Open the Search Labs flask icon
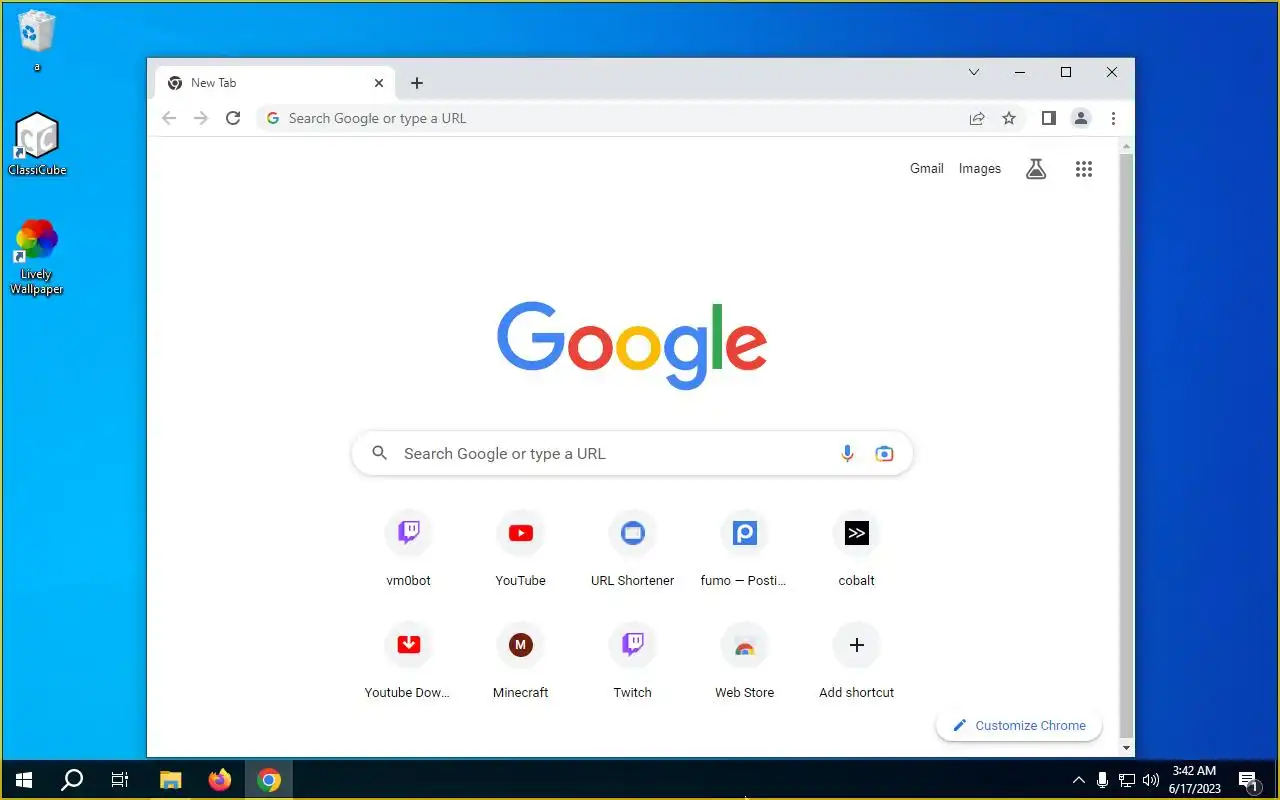 point(1036,169)
